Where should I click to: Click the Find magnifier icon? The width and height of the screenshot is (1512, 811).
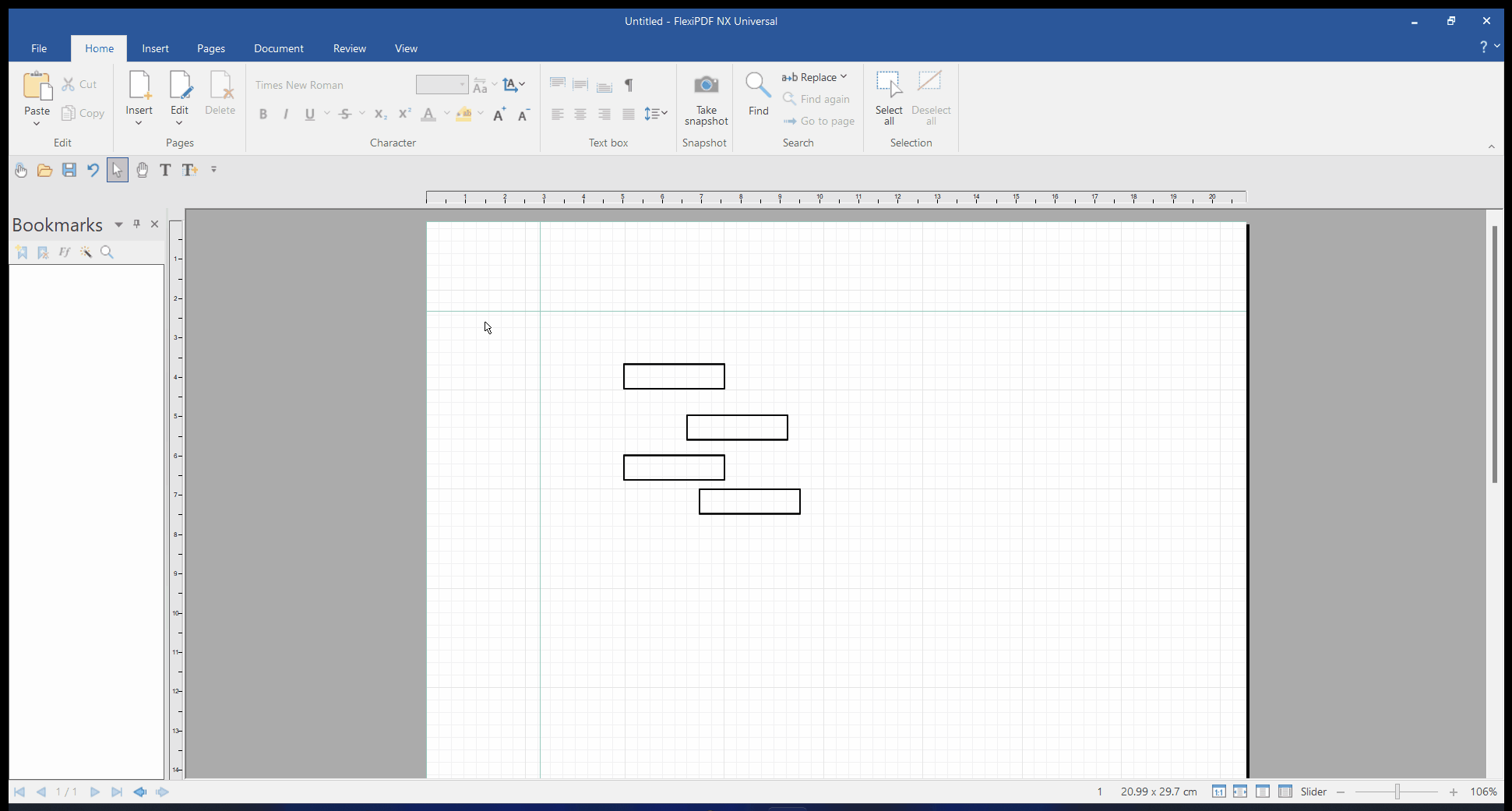757,85
